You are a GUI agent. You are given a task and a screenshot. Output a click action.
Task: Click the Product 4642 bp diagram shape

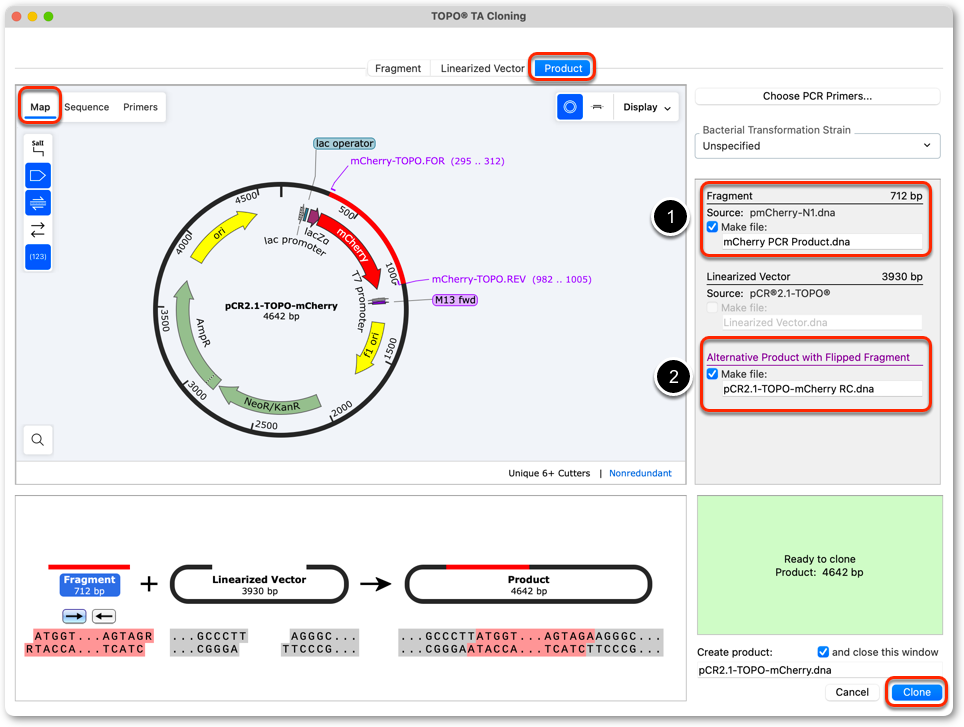pos(528,584)
